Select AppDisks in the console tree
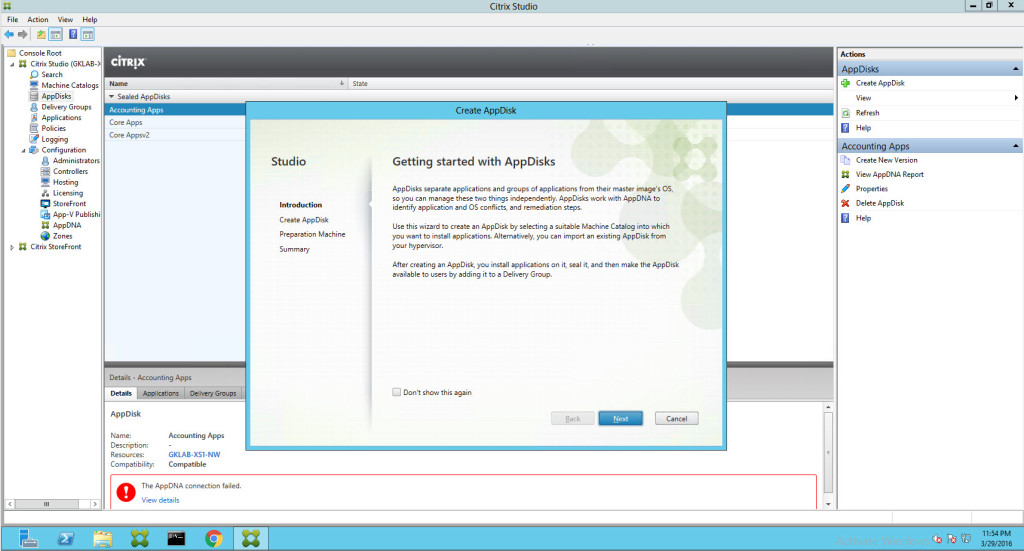 [56, 96]
